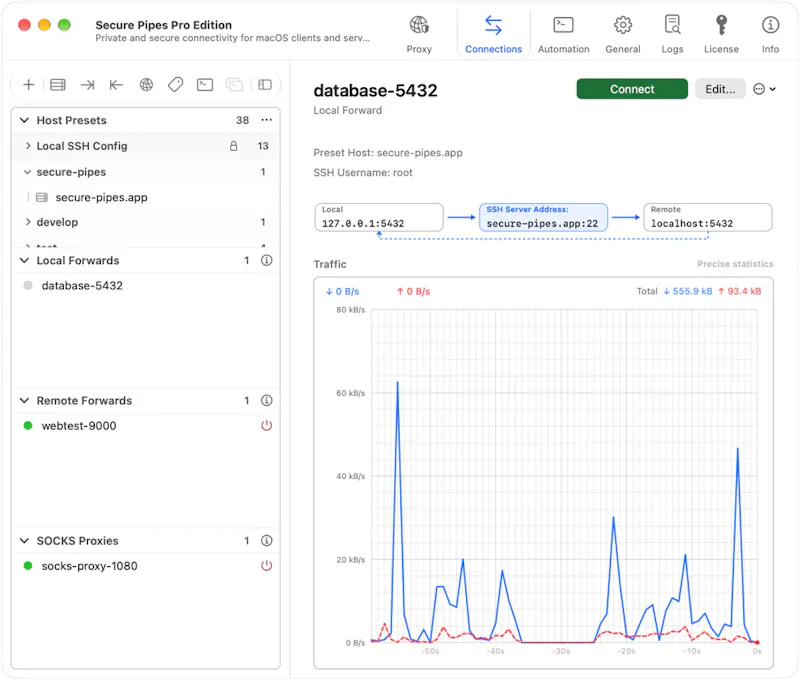Click the SSH Username: root text

[x=363, y=173]
